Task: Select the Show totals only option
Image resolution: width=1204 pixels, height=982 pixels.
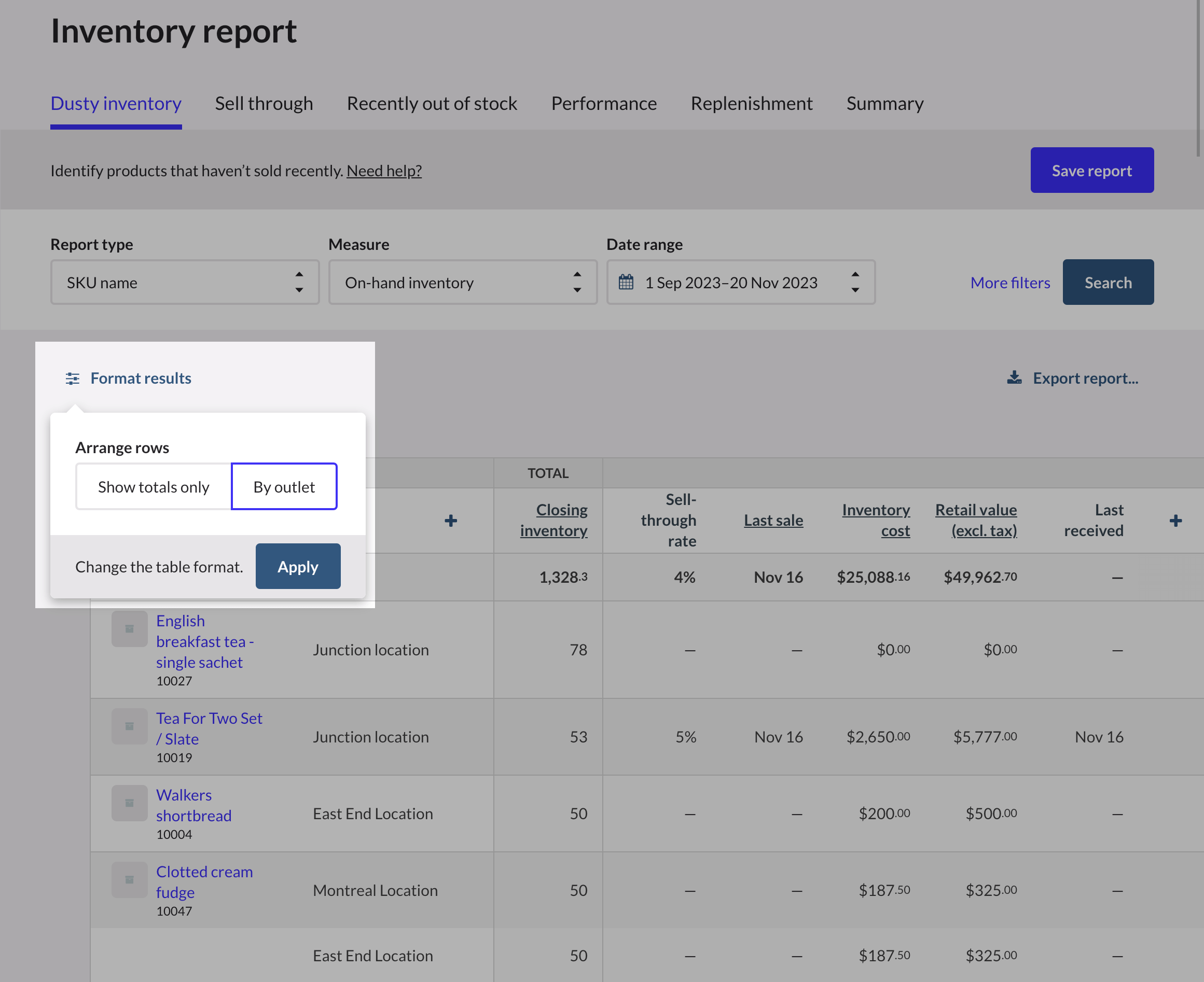Action: (154, 487)
